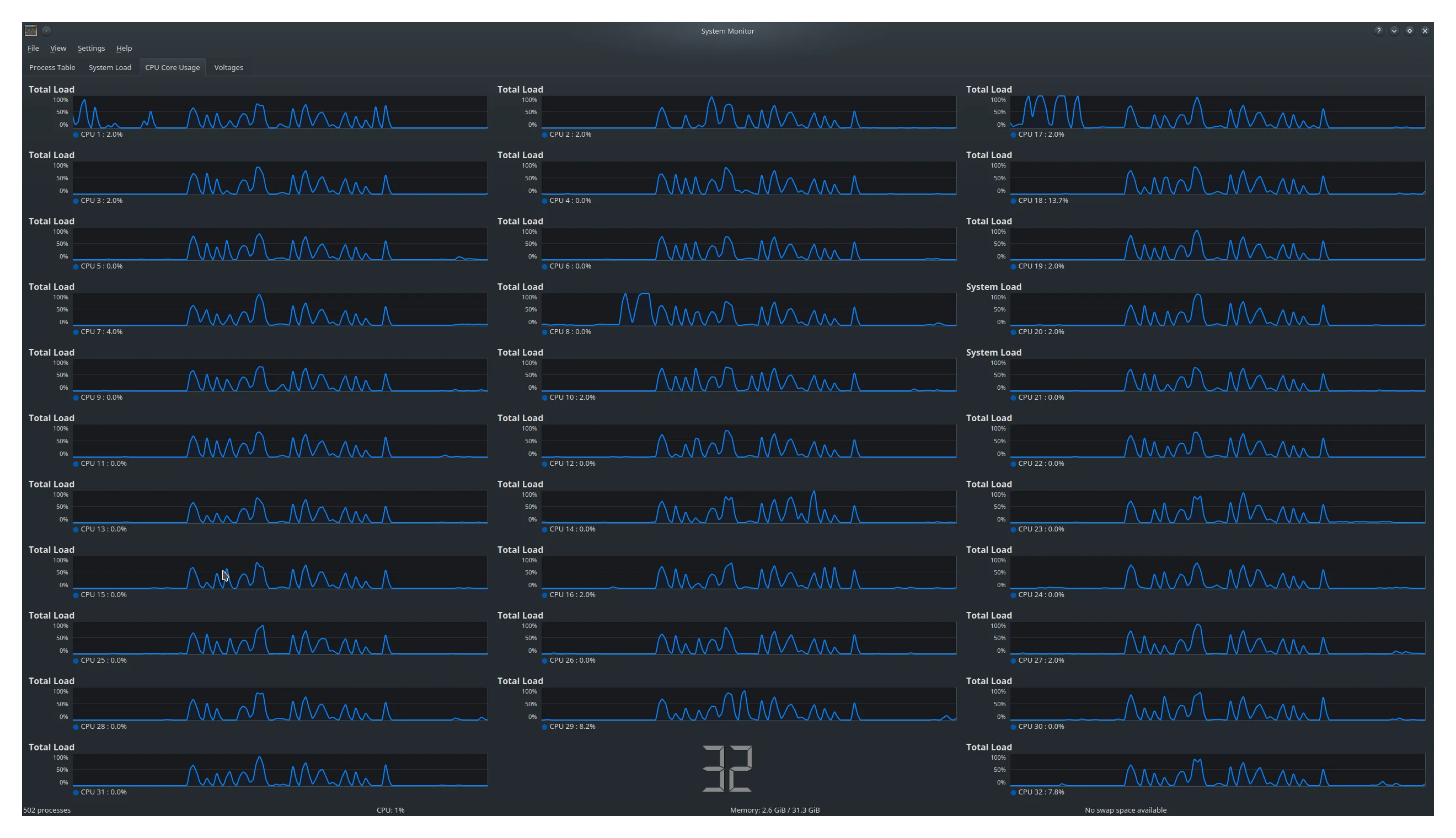This screenshot has width=1456, height=838.
Task: Switch to the System Load tab
Action: (110, 67)
